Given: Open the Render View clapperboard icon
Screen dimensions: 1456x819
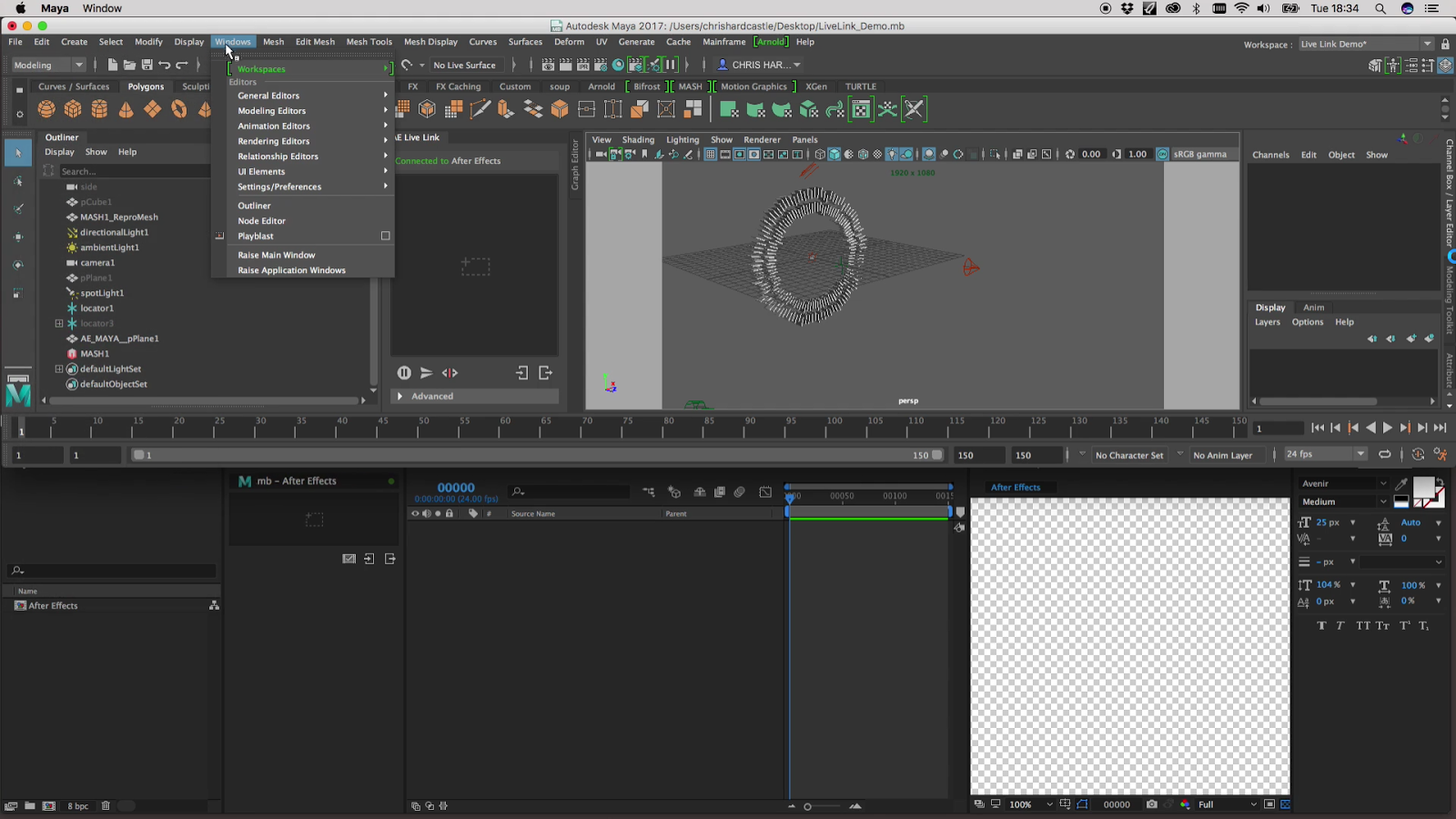Looking at the screenshot, I should tap(548, 65).
